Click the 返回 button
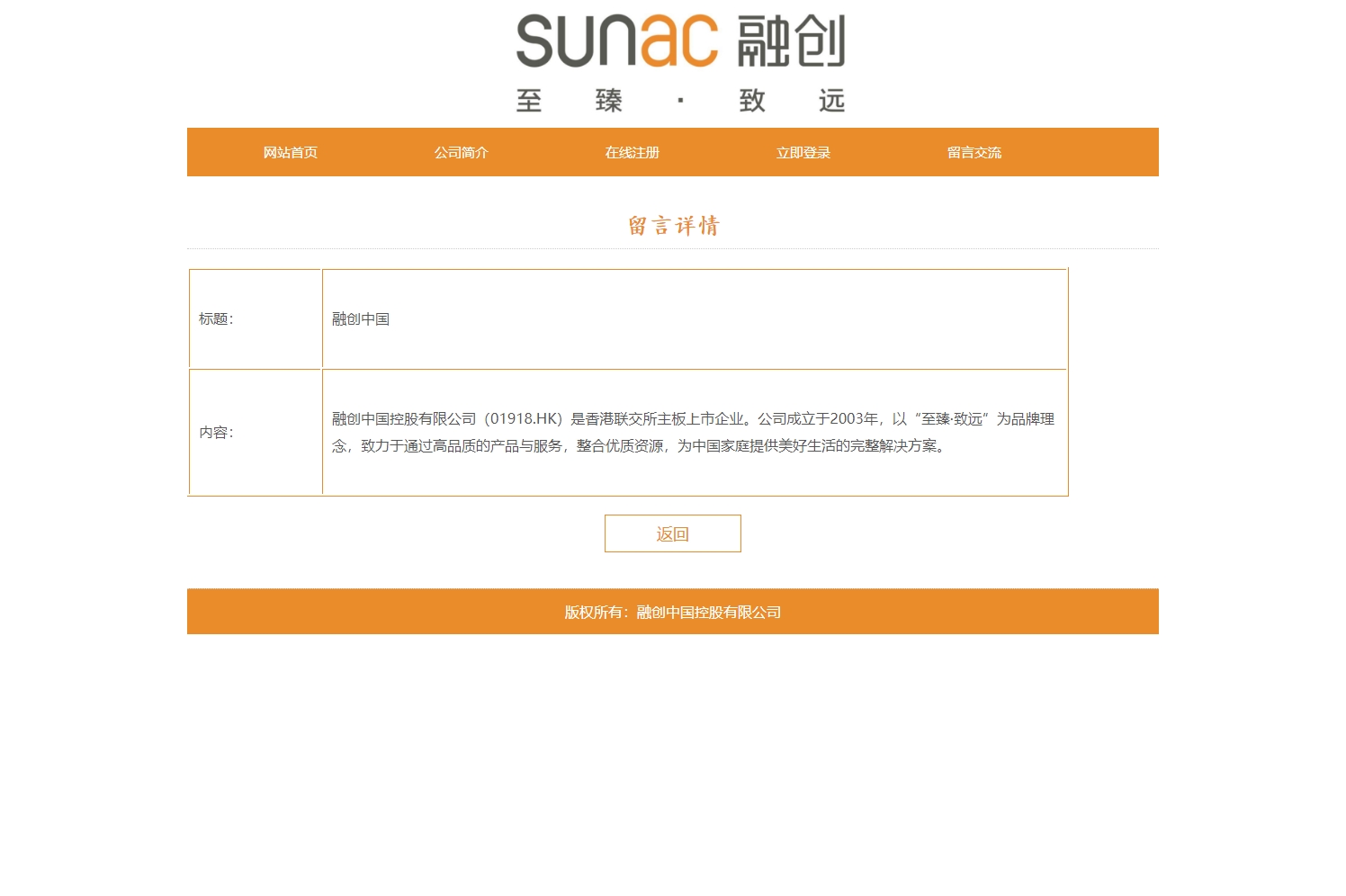1346x896 pixels. coord(673,533)
